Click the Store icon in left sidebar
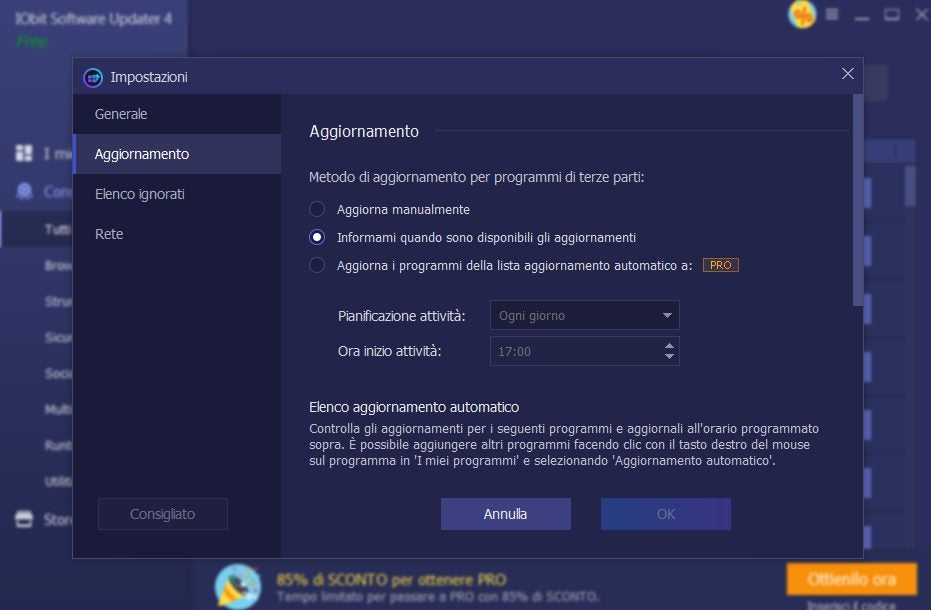 pyautogui.click(x=24, y=519)
